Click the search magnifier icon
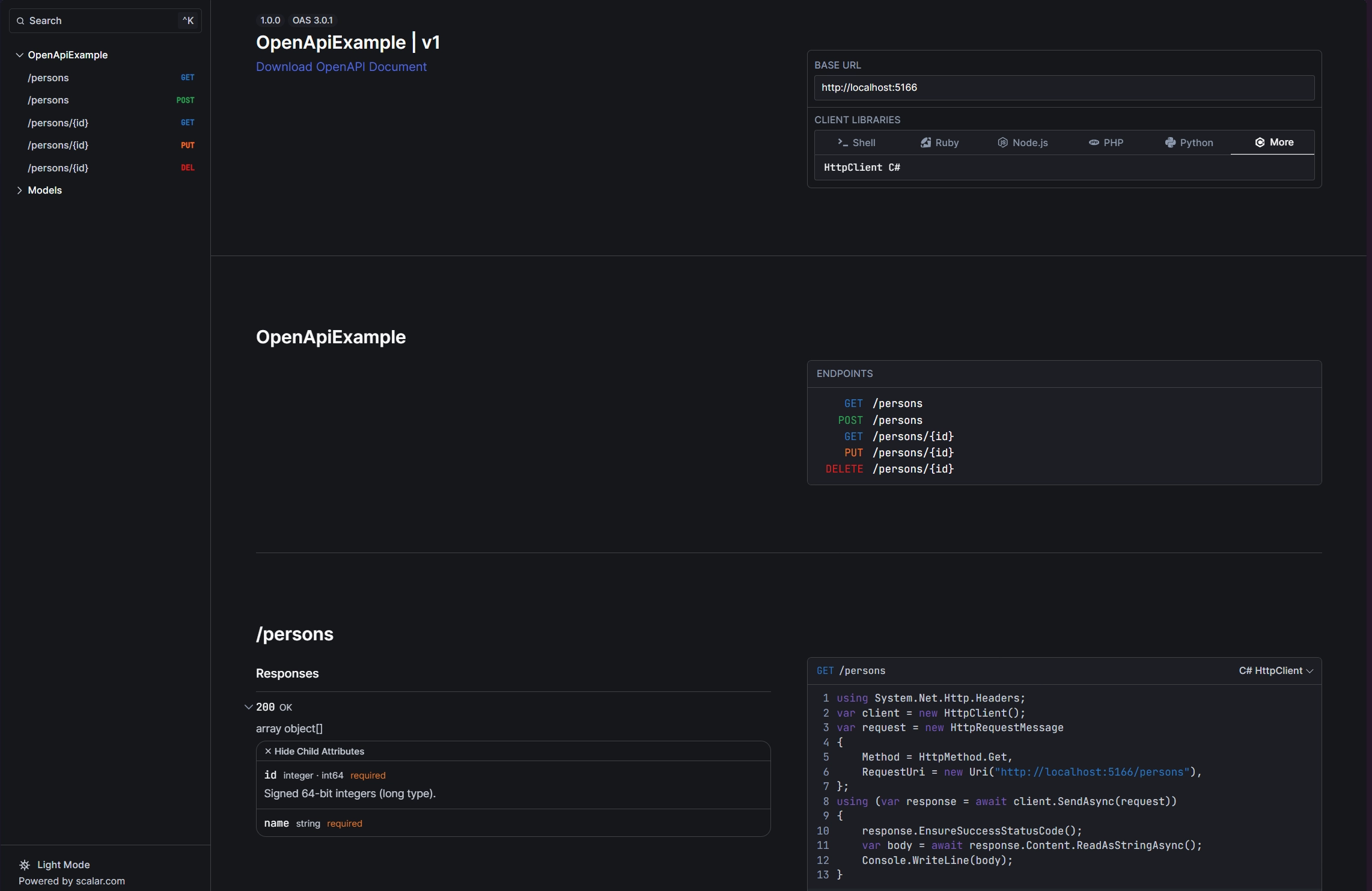The width and height of the screenshot is (1372, 891). point(20,21)
